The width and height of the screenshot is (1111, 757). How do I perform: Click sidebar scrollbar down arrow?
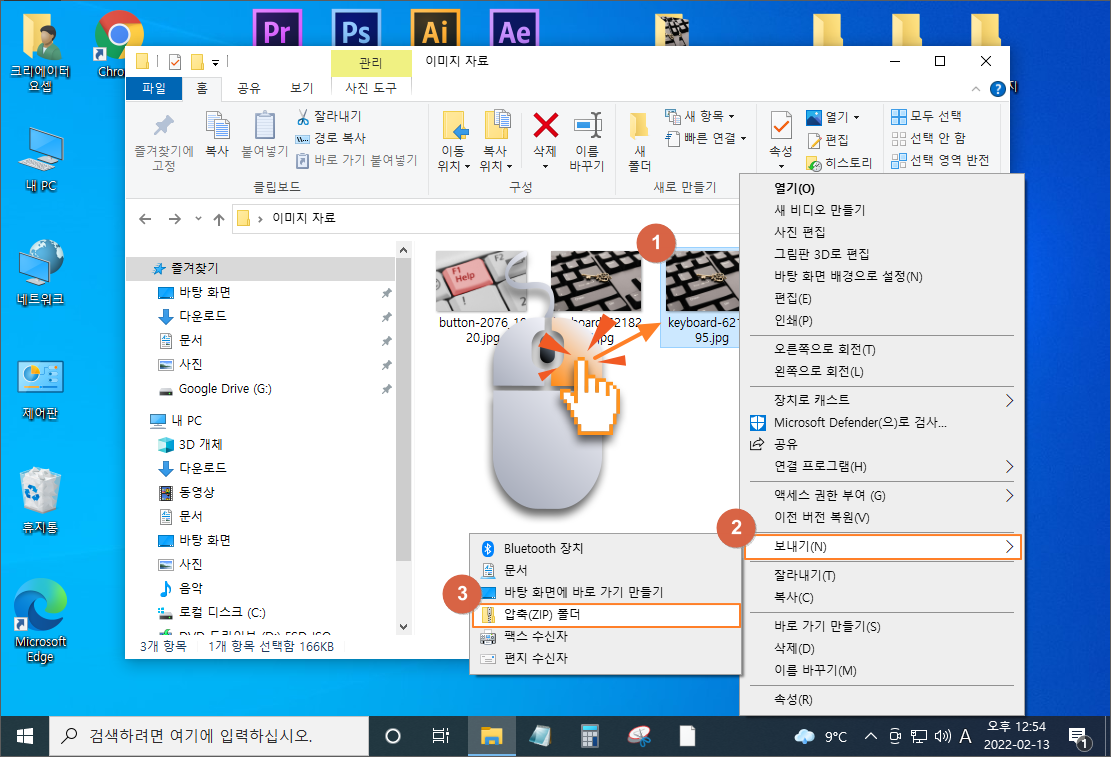coord(403,627)
